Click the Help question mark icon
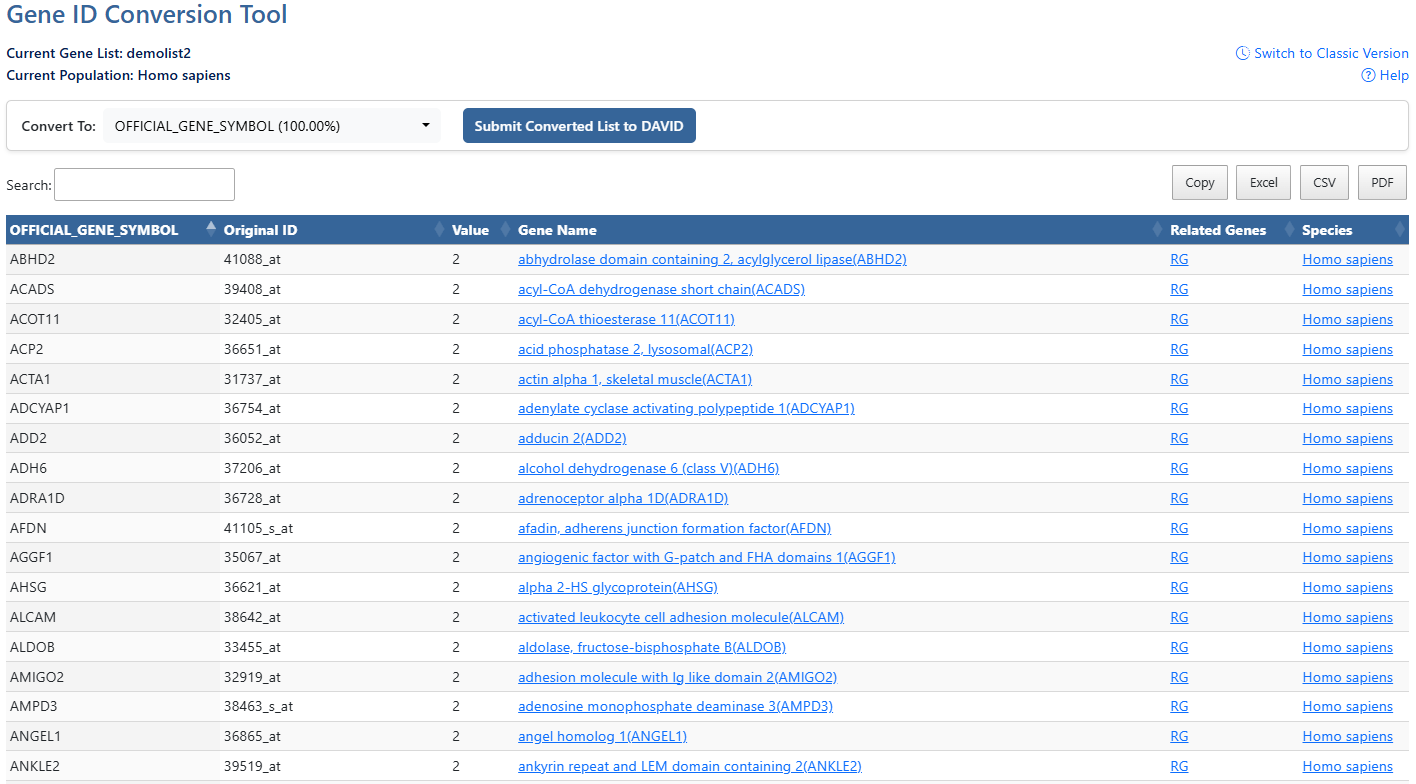This screenshot has width=1416, height=784. pyautogui.click(x=1366, y=75)
